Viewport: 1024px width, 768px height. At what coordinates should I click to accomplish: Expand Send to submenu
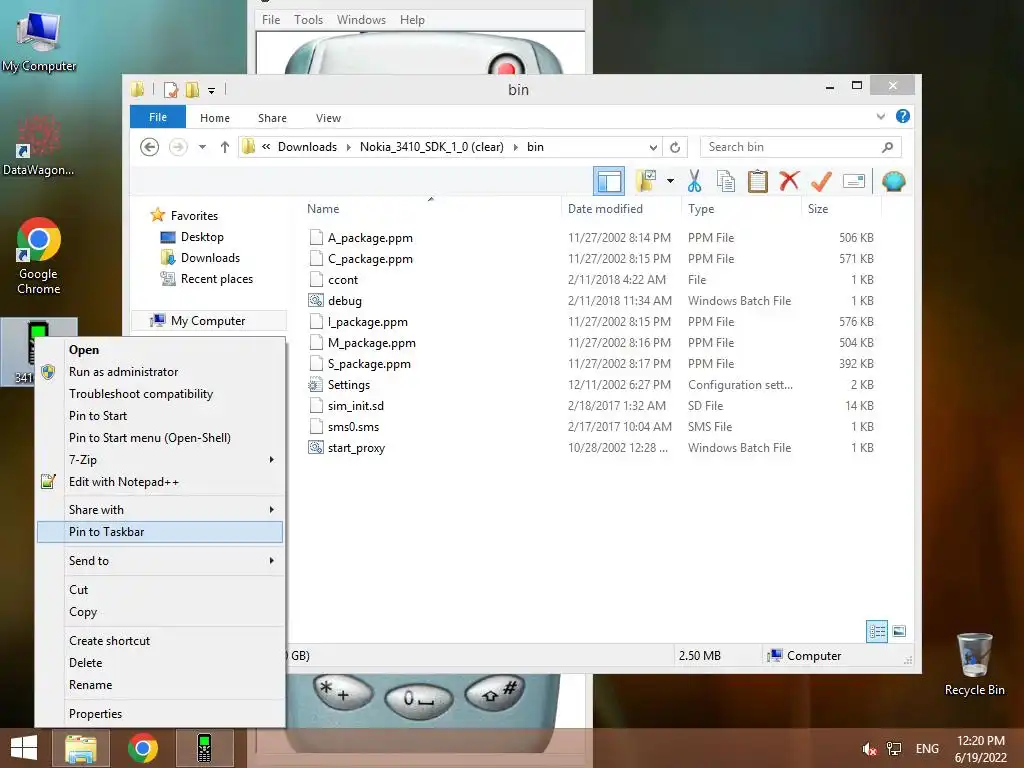(x=161, y=560)
